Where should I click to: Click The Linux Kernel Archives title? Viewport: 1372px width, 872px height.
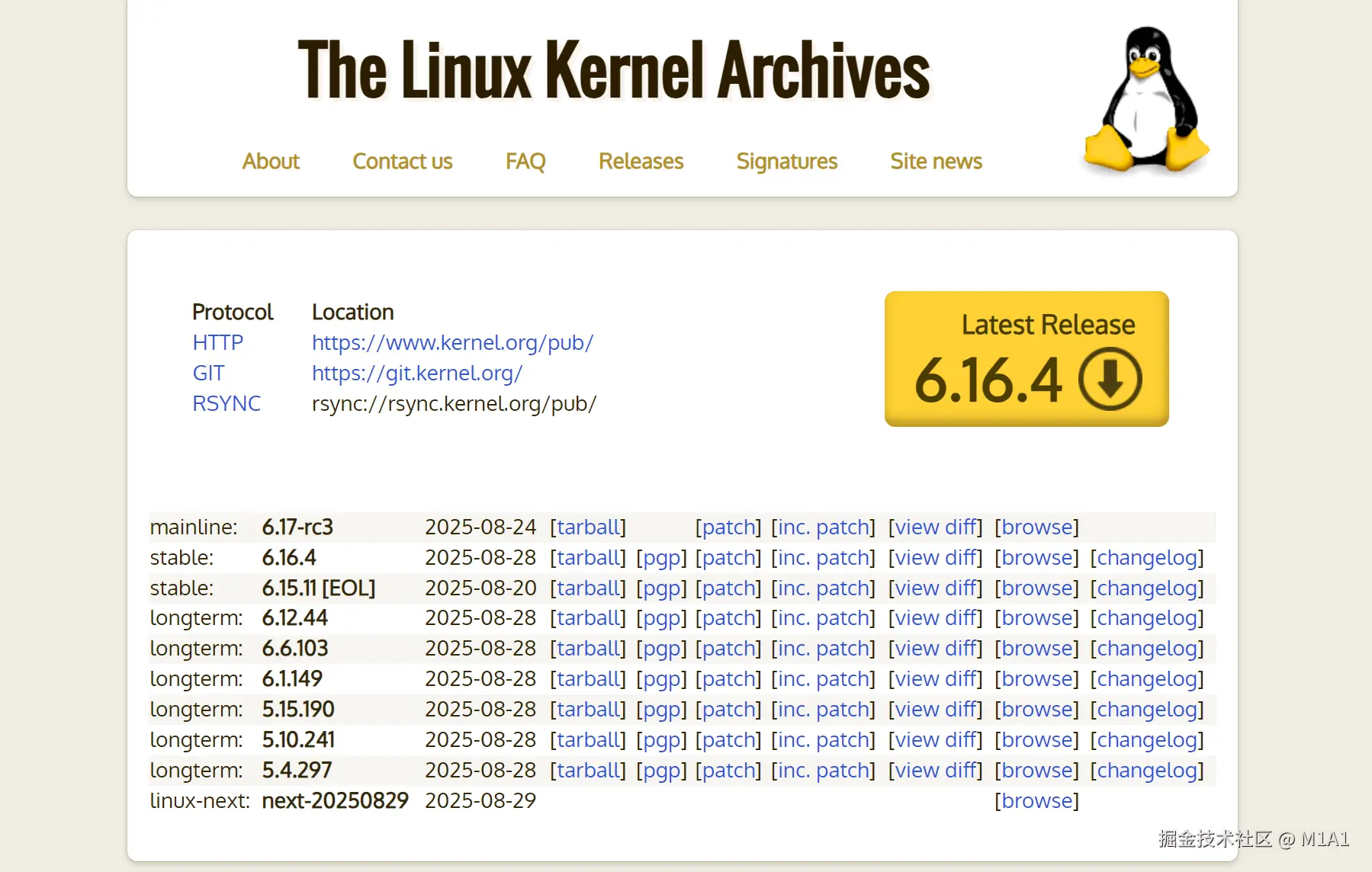pos(614,70)
